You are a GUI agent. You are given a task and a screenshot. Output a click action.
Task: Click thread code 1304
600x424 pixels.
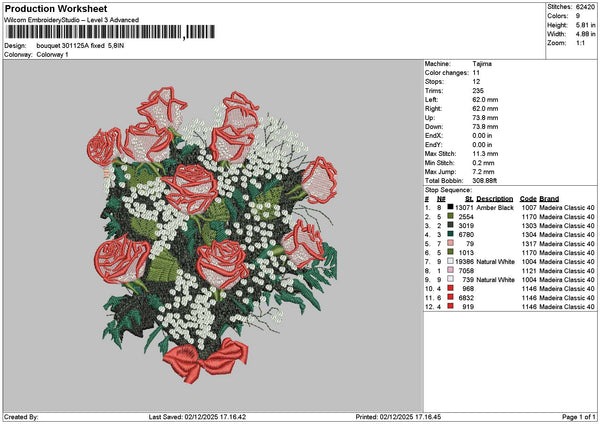click(x=529, y=235)
